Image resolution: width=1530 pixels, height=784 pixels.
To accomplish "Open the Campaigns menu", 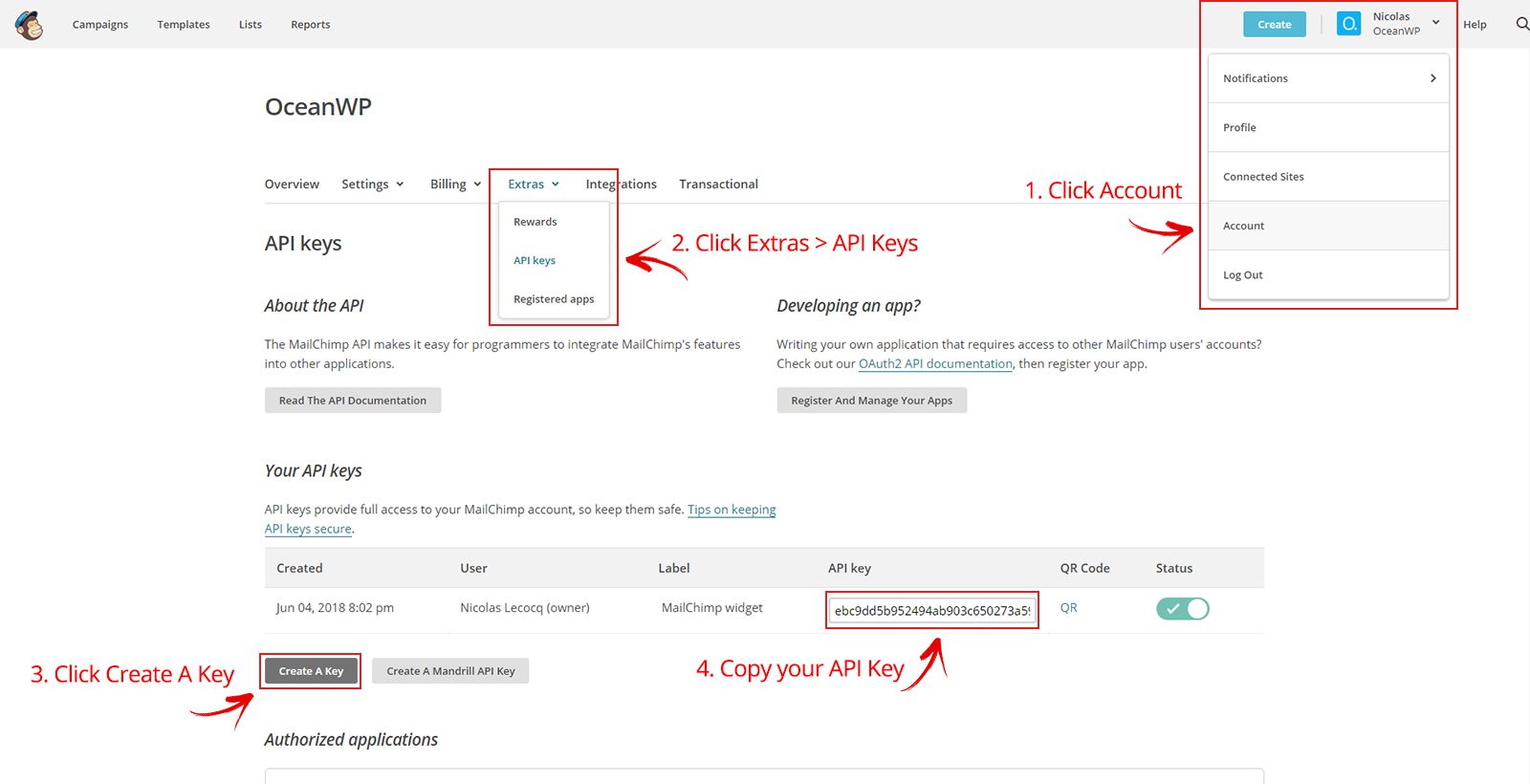I will click(x=100, y=25).
